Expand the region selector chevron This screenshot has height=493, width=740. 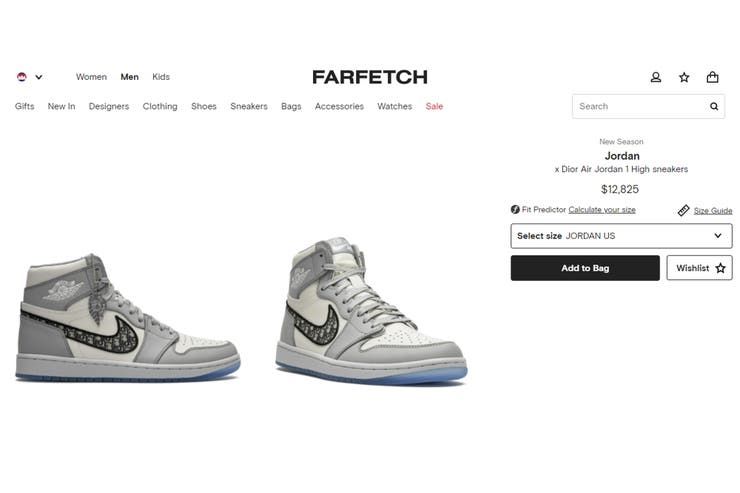point(39,77)
